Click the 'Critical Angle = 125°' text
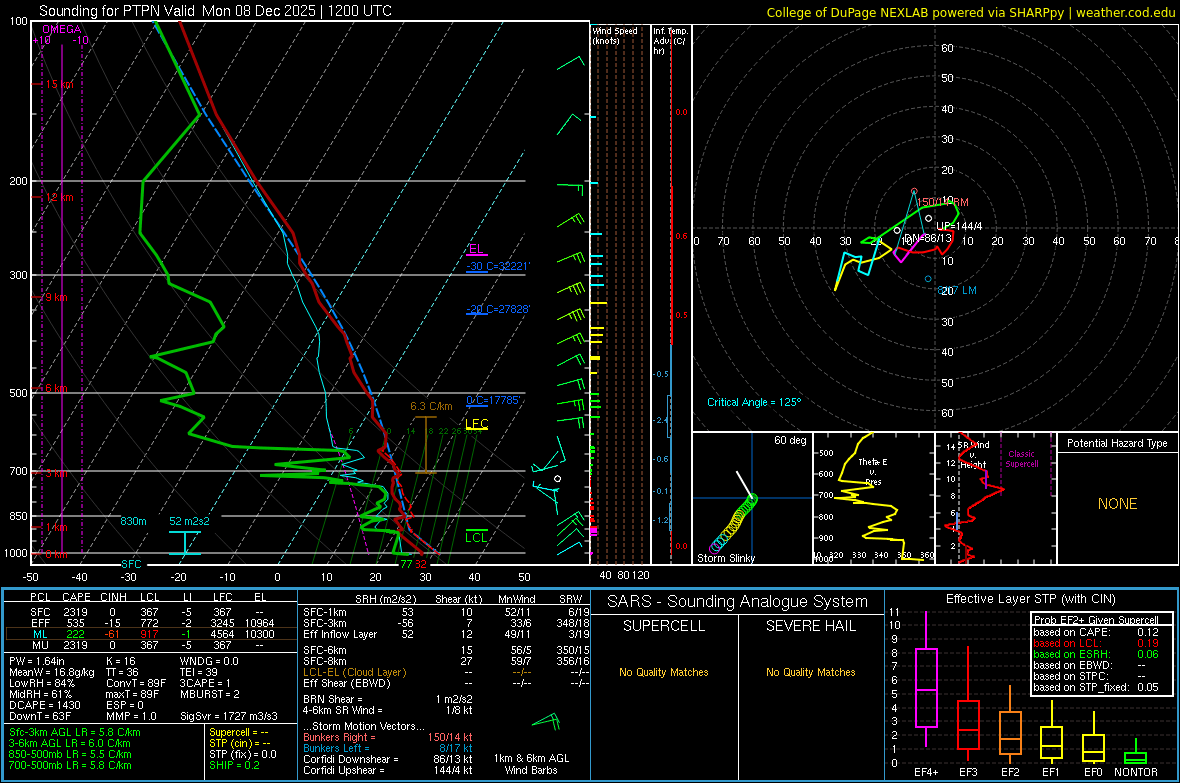The height and width of the screenshot is (783, 1180). tap(754, 402)
